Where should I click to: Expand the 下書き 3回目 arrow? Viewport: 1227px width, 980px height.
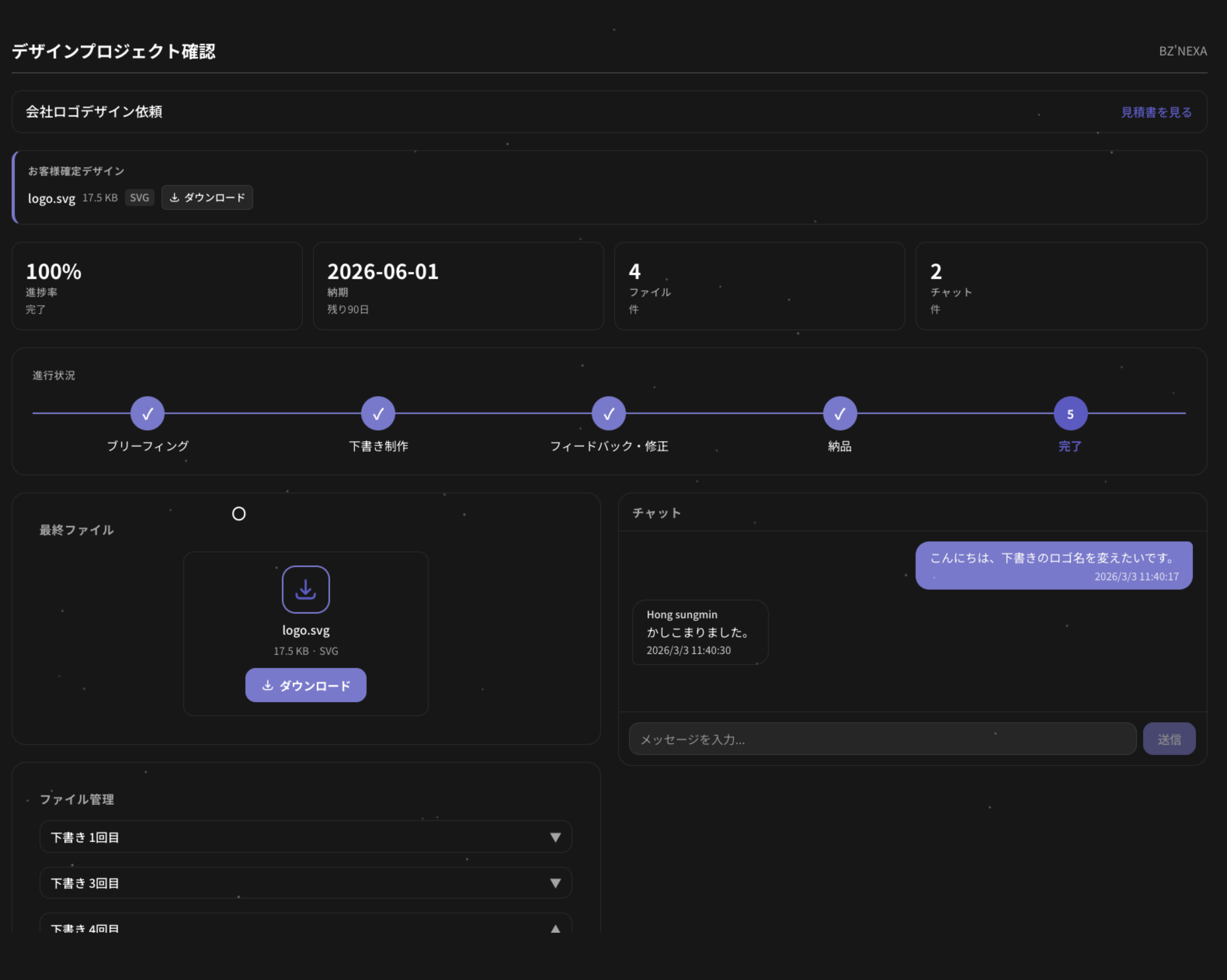click(x=555, y=883)
